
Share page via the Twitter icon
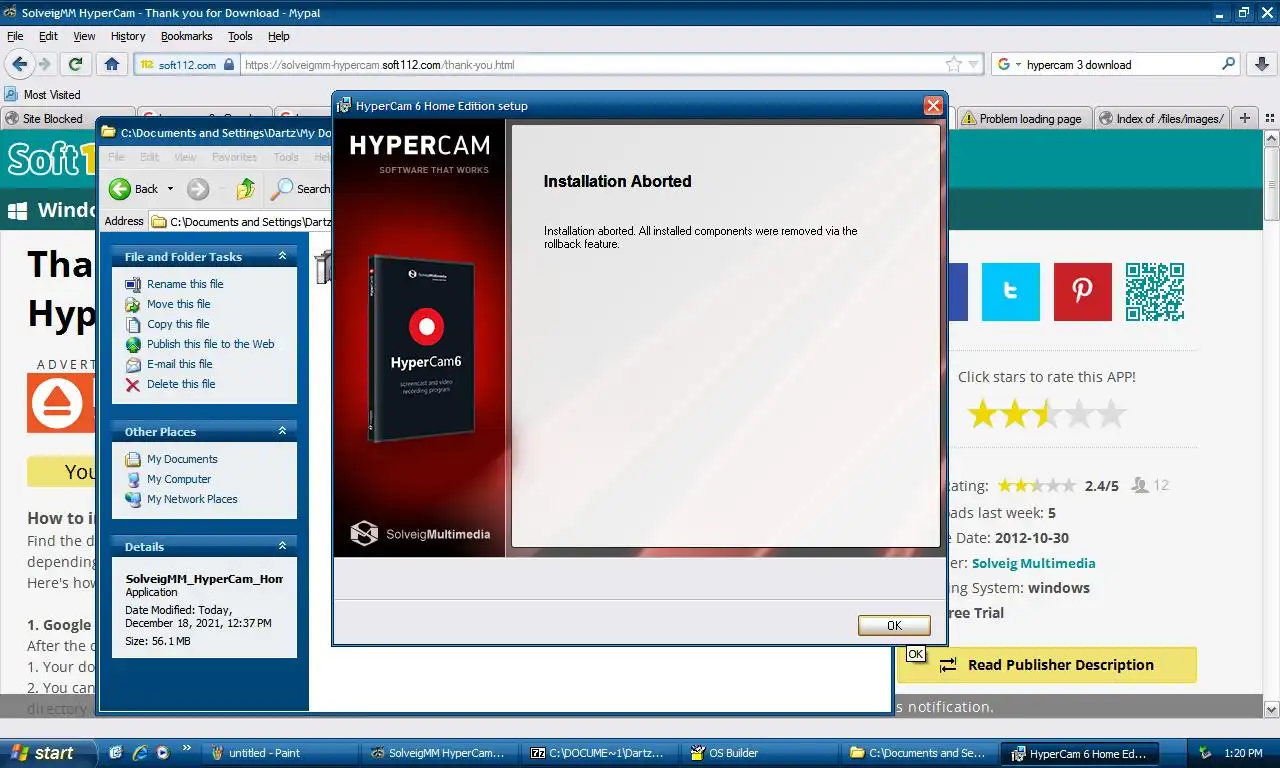coord(1011,292)
